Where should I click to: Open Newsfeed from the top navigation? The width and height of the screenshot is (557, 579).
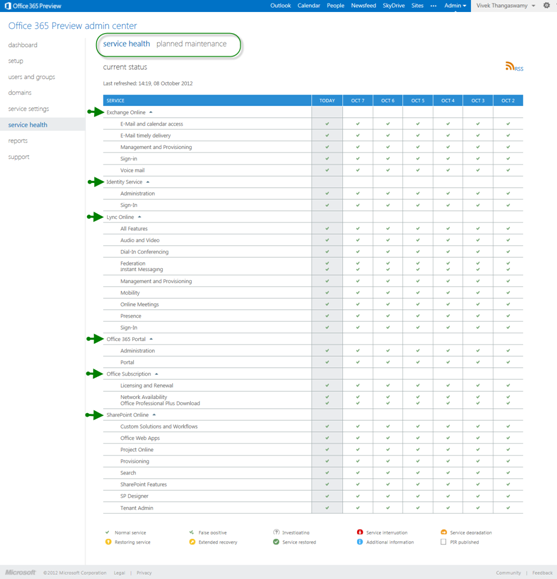[363, 6]
